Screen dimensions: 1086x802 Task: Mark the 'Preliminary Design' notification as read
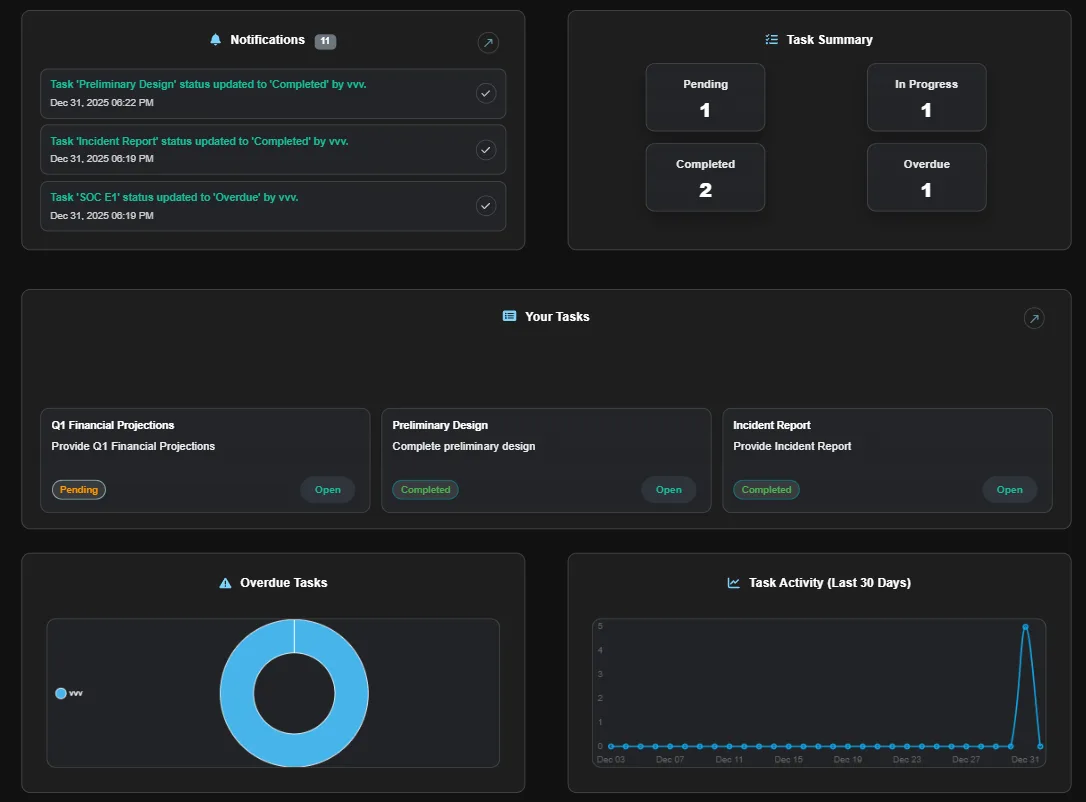pyautogui.click(x=486, y=93)
